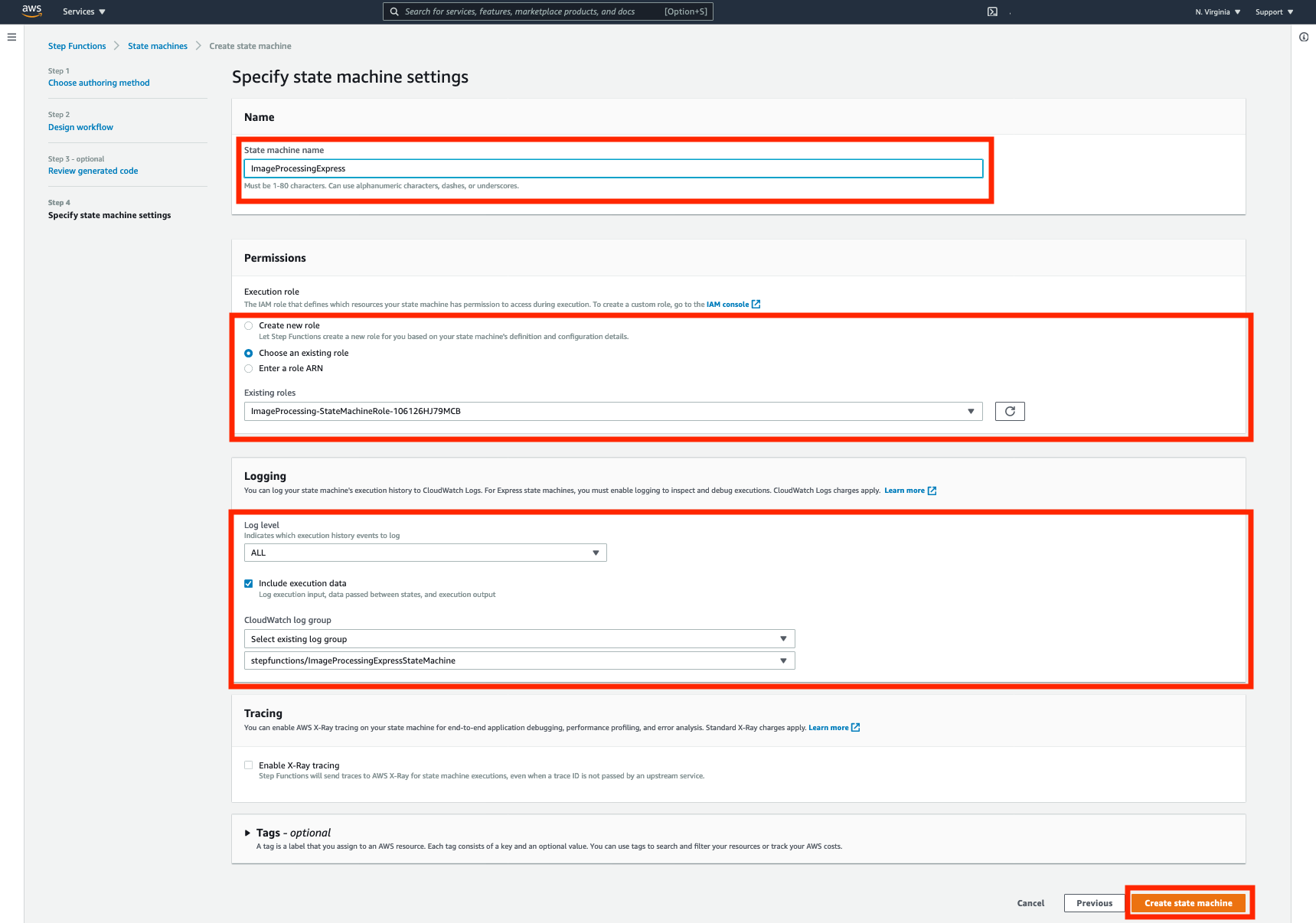This screenshot has width=1316, height=923.
Task: Open the Services menu
Action: 84,11
